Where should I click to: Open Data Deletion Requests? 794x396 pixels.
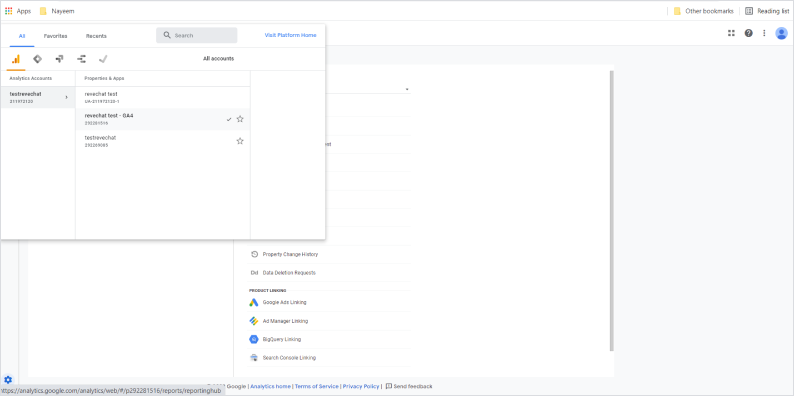coord(289,272)
